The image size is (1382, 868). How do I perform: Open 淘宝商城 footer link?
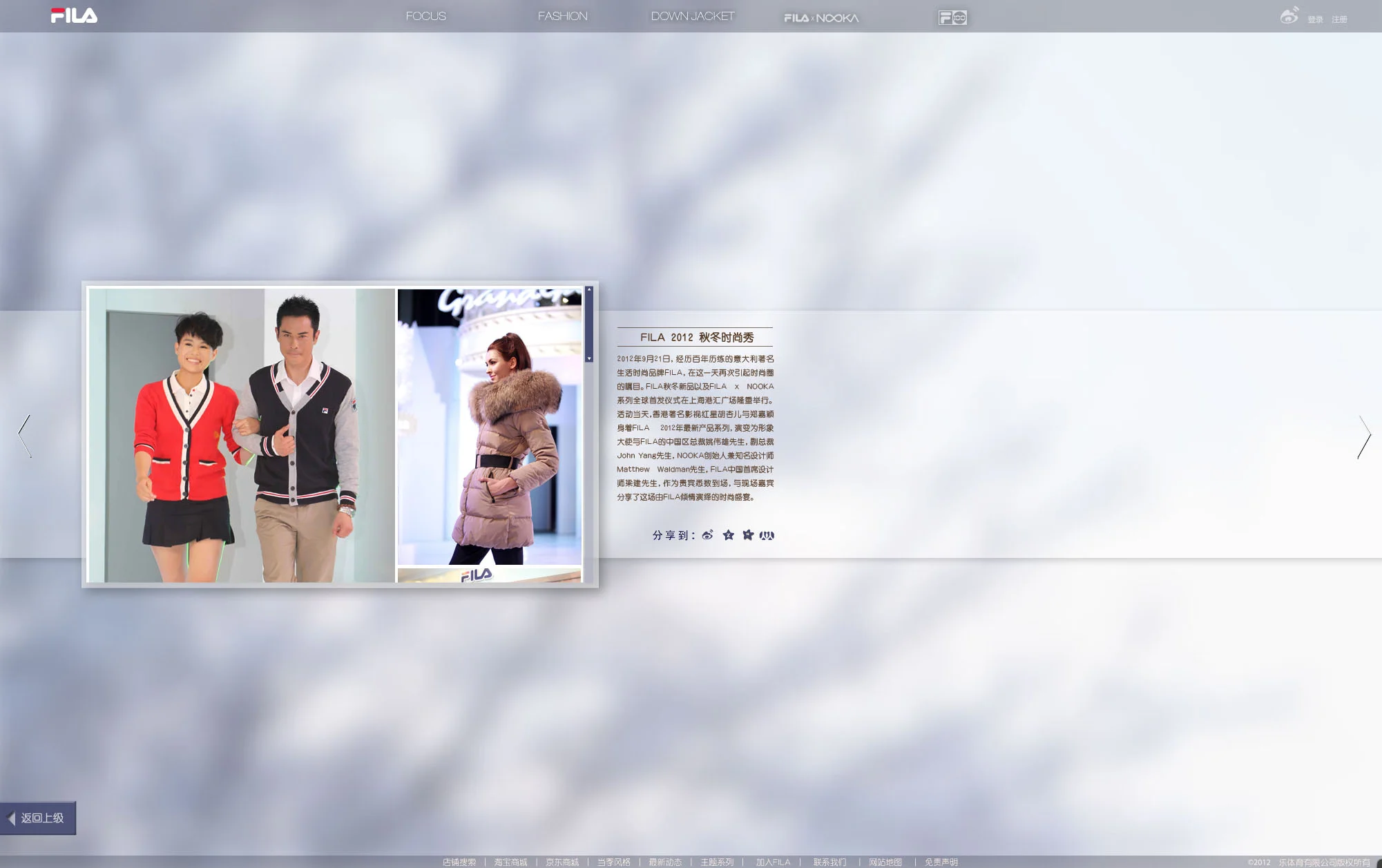click(510, 862)
